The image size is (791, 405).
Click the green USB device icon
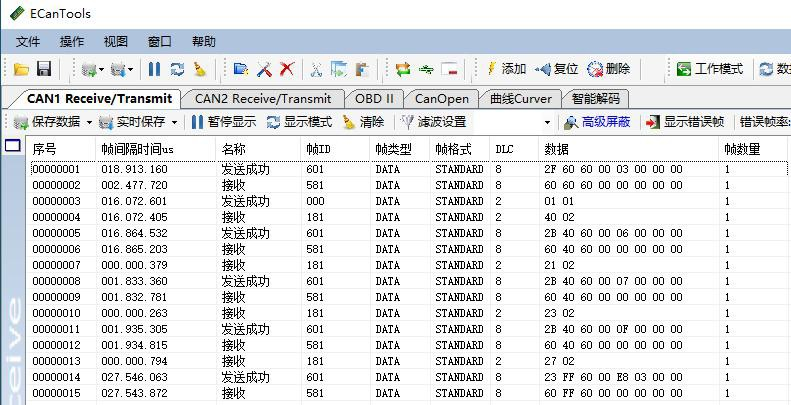click(427, 69)
